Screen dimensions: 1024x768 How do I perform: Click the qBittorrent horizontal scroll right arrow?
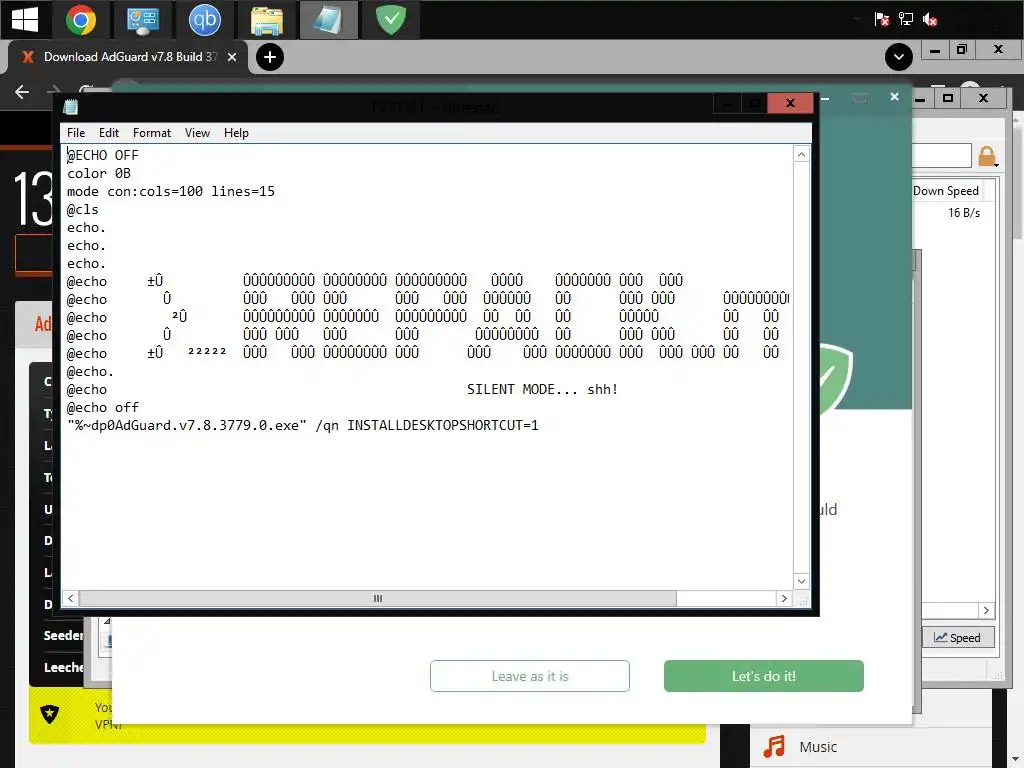tap(986, 611)
